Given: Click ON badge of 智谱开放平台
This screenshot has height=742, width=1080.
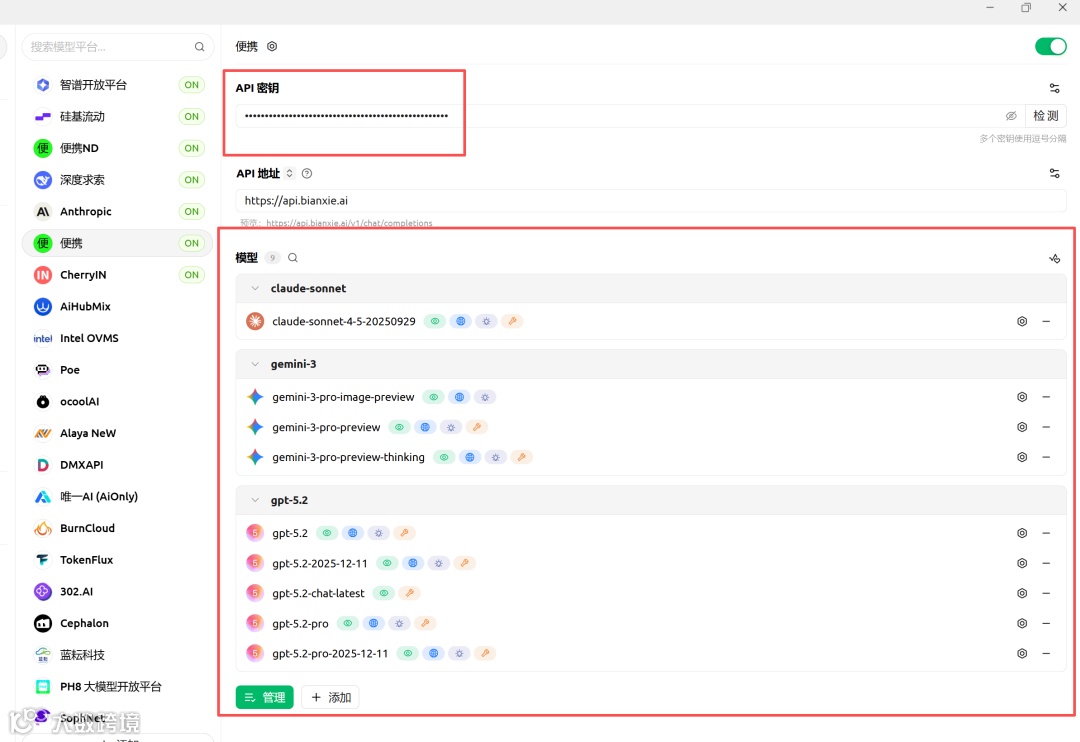Looking at the screenshot, I should pos(191,85).
